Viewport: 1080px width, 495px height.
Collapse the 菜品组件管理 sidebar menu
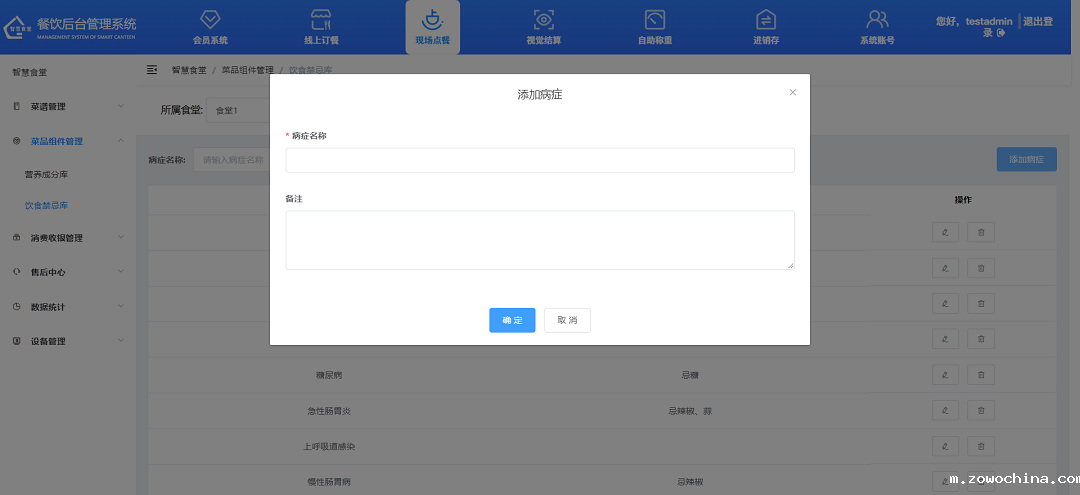coord(68,141)
